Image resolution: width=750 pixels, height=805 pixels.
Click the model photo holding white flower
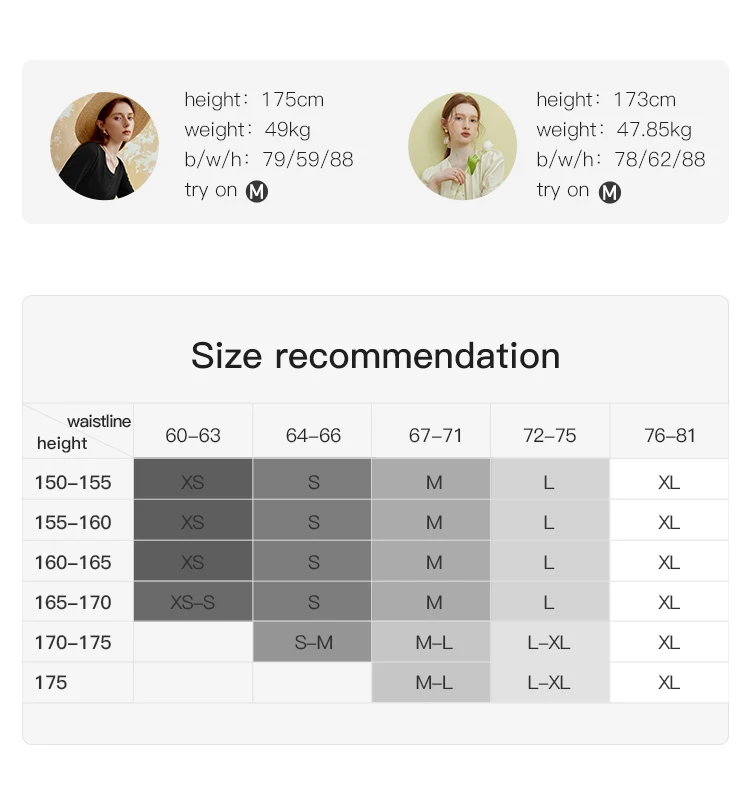click(x=463, y=146)
